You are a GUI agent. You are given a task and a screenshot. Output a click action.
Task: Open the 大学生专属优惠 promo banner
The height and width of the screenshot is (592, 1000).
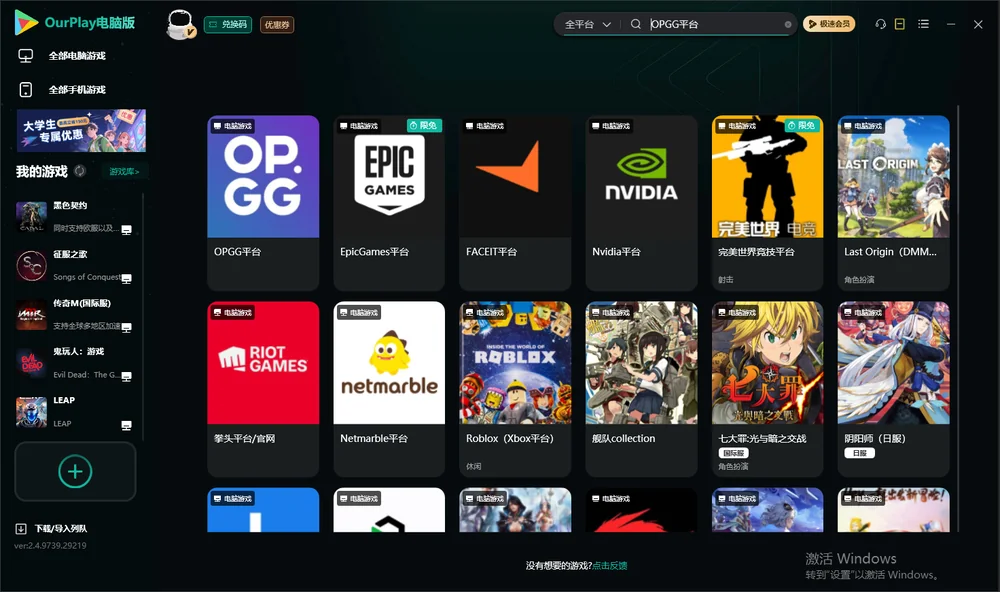pos(81,131)
